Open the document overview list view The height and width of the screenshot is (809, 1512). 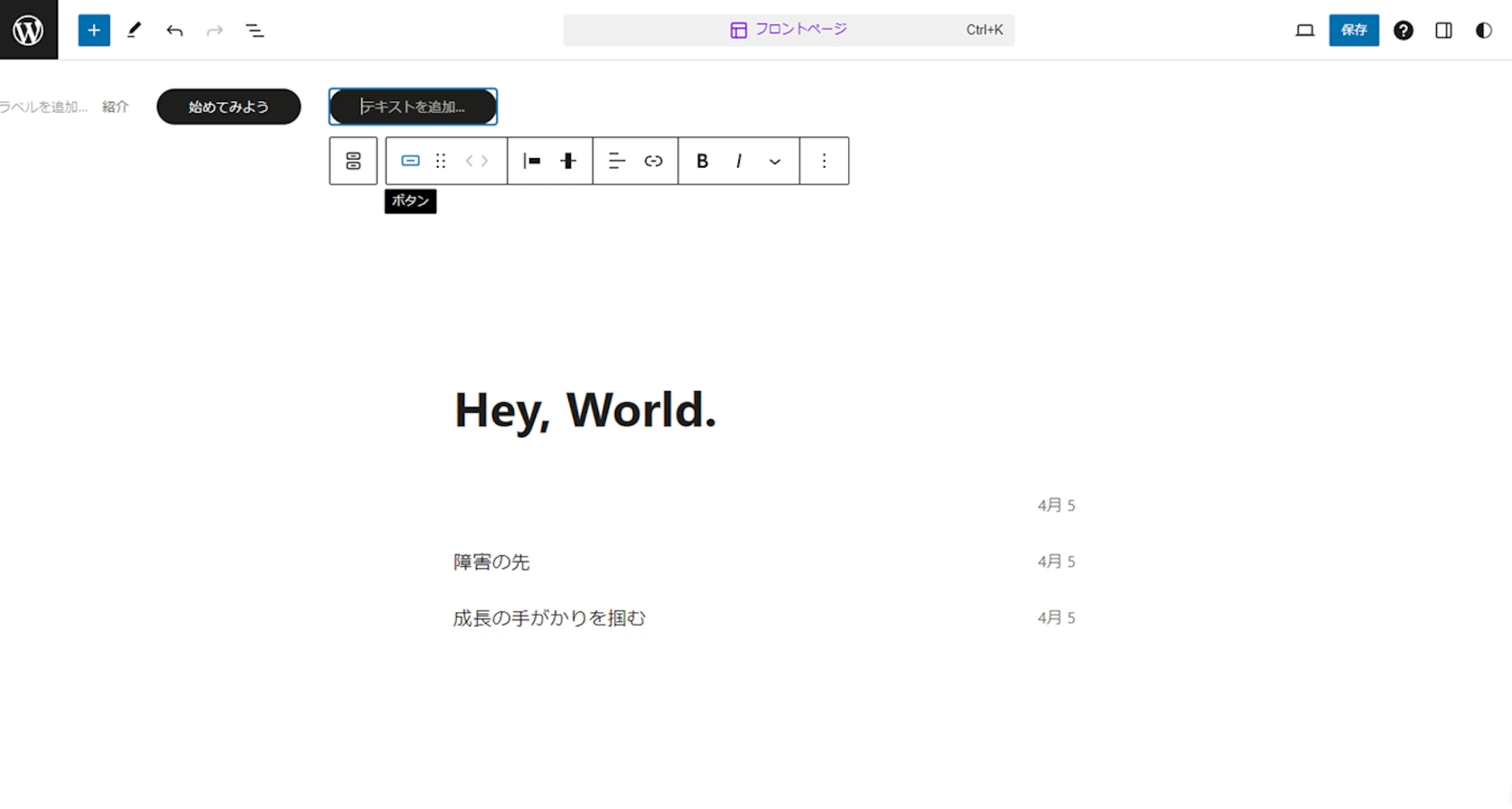(x=255, y=30)
